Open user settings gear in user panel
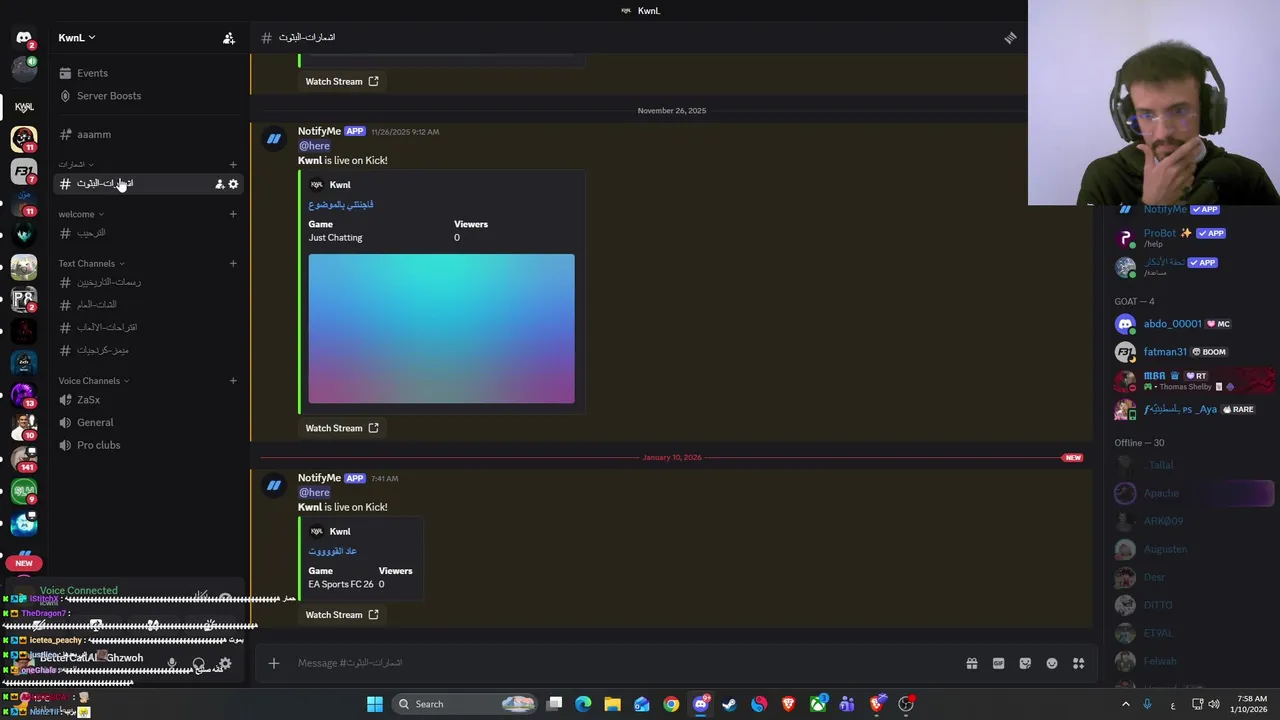1280x720 pixels. (225, 663)
